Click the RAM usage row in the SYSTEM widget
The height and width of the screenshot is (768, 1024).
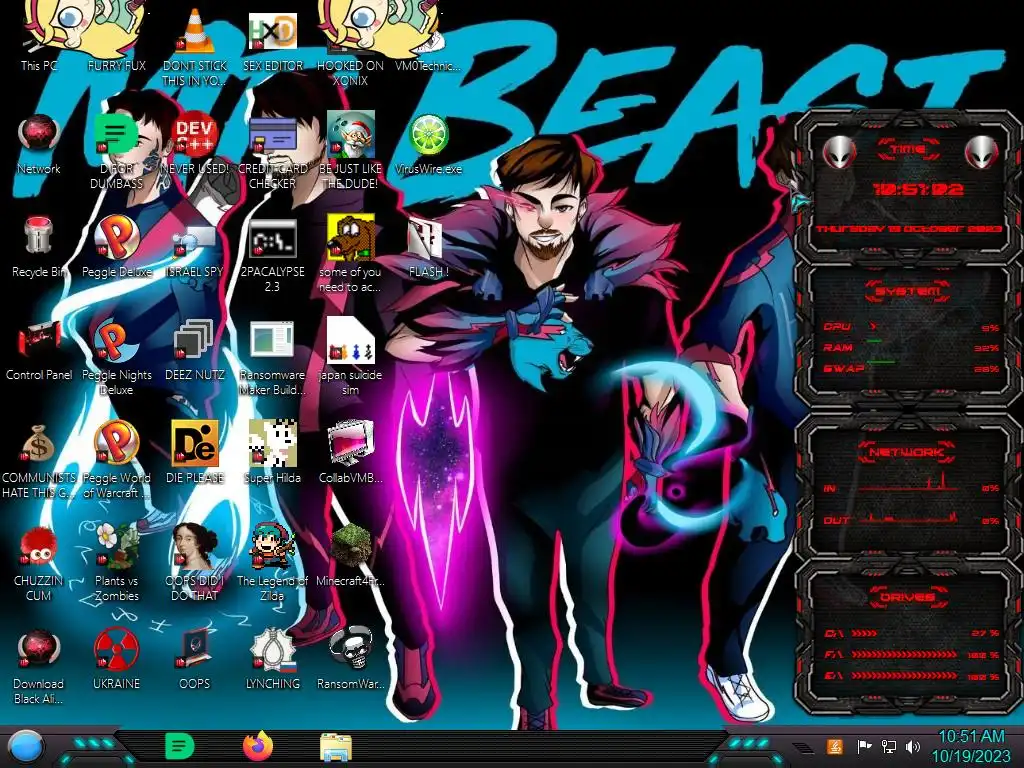click(x=910, y=347)
